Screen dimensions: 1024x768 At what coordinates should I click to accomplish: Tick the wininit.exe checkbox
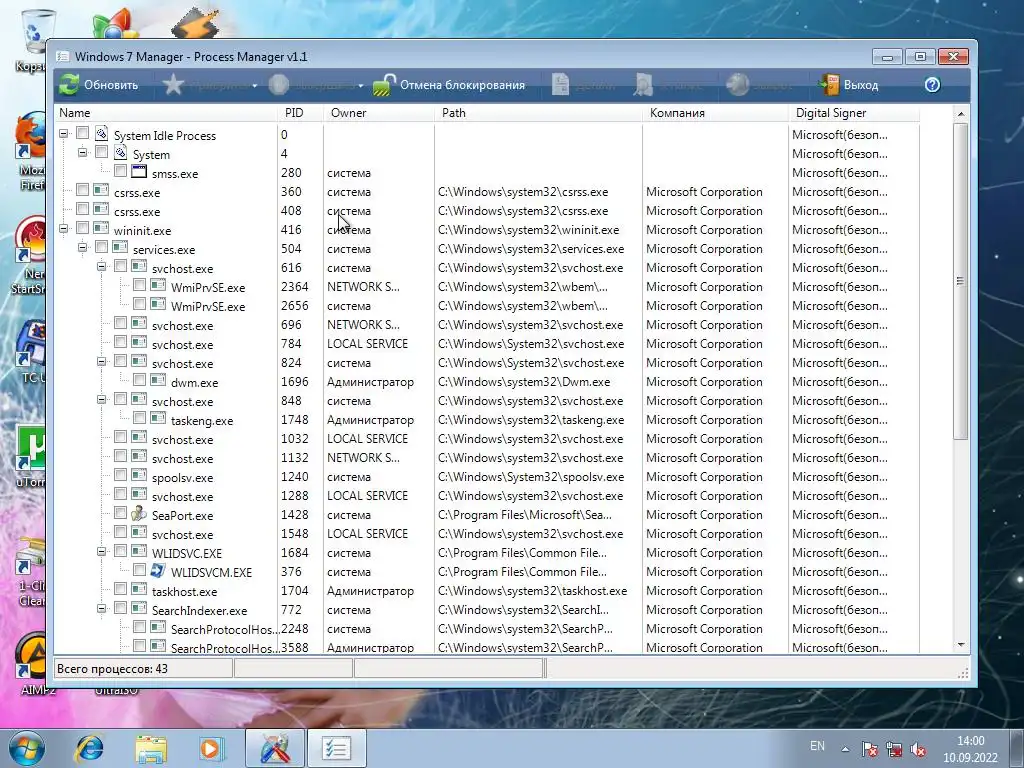click(x=82, y=228)
